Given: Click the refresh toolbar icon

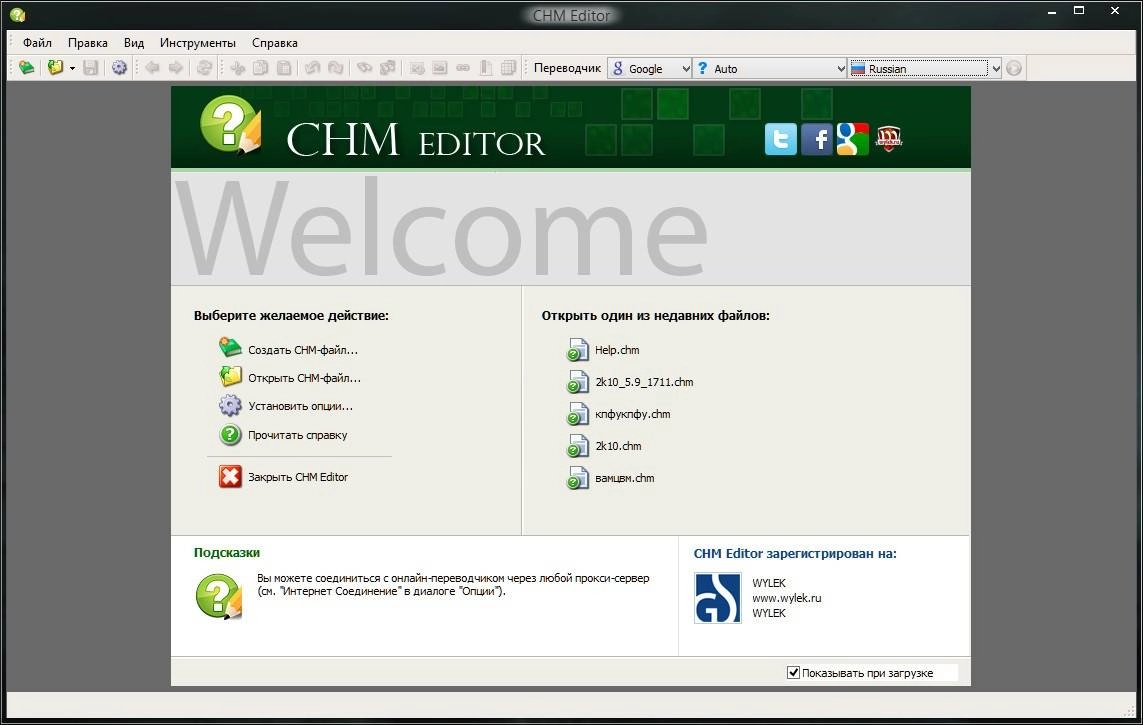Looking at the screenshot, I should (204, 68).
